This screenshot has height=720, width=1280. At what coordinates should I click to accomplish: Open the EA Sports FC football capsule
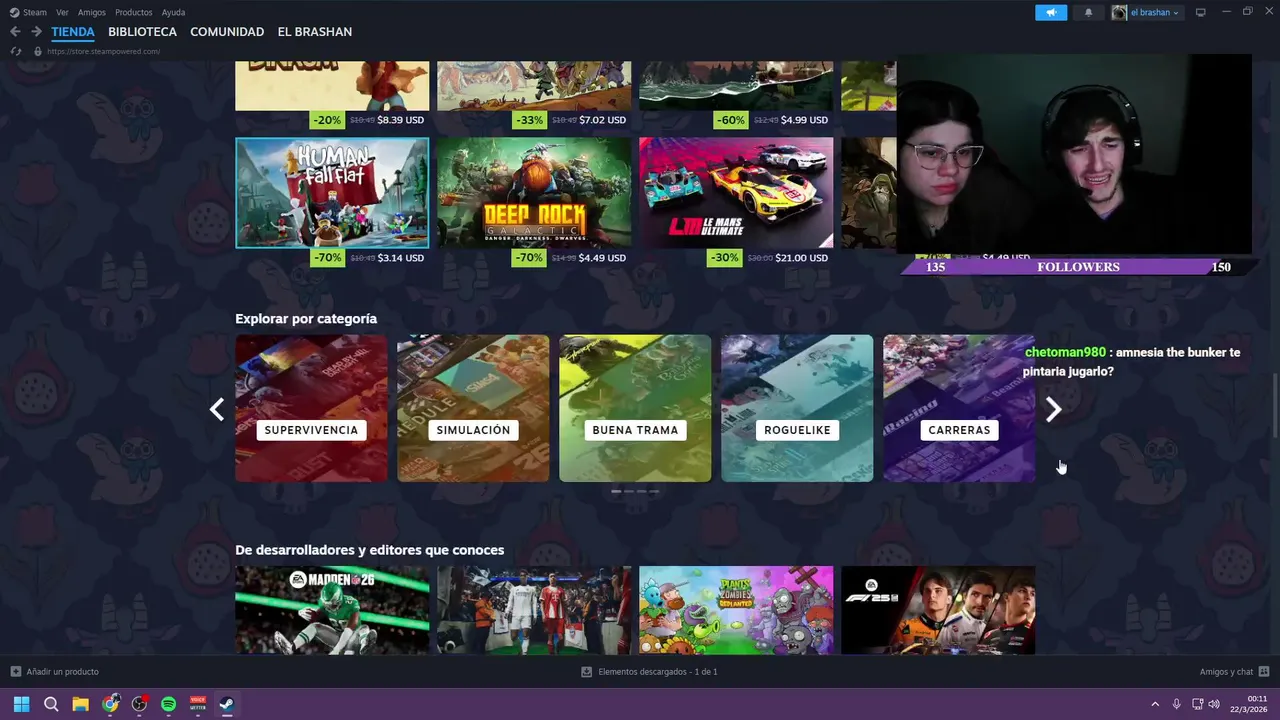pyautogui.click(x=534, y=610)
